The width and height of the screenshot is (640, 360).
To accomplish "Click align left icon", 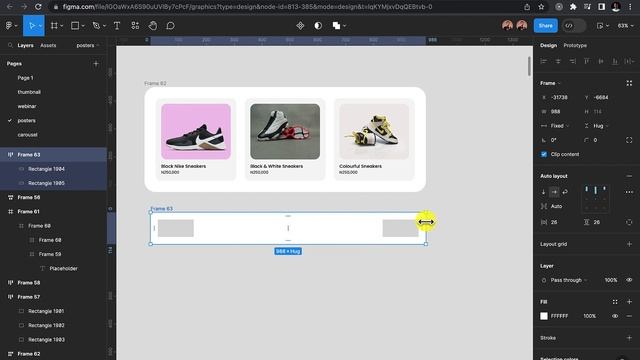I will (x=544, y=61).
